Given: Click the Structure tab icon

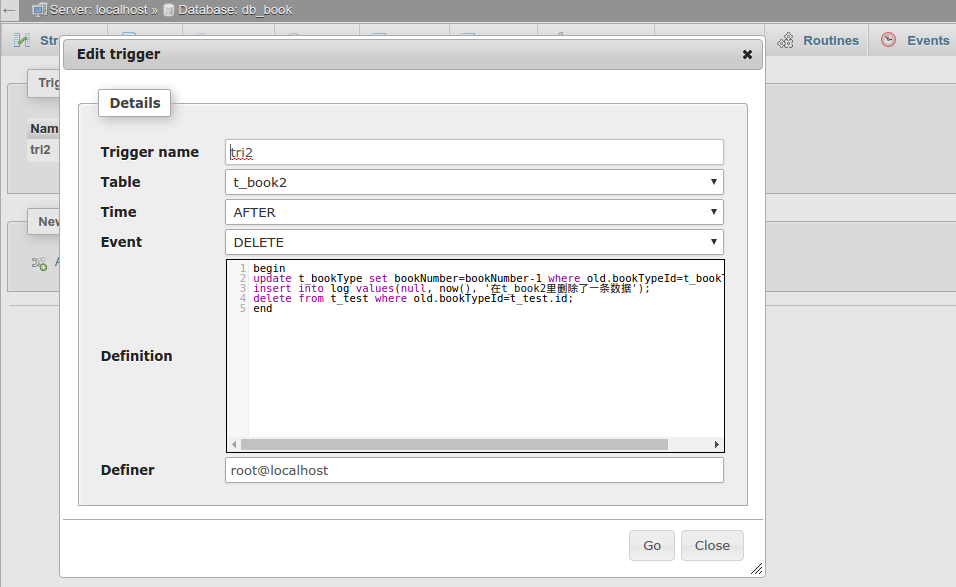Looking at the screenshot, I should coord(22,40).
